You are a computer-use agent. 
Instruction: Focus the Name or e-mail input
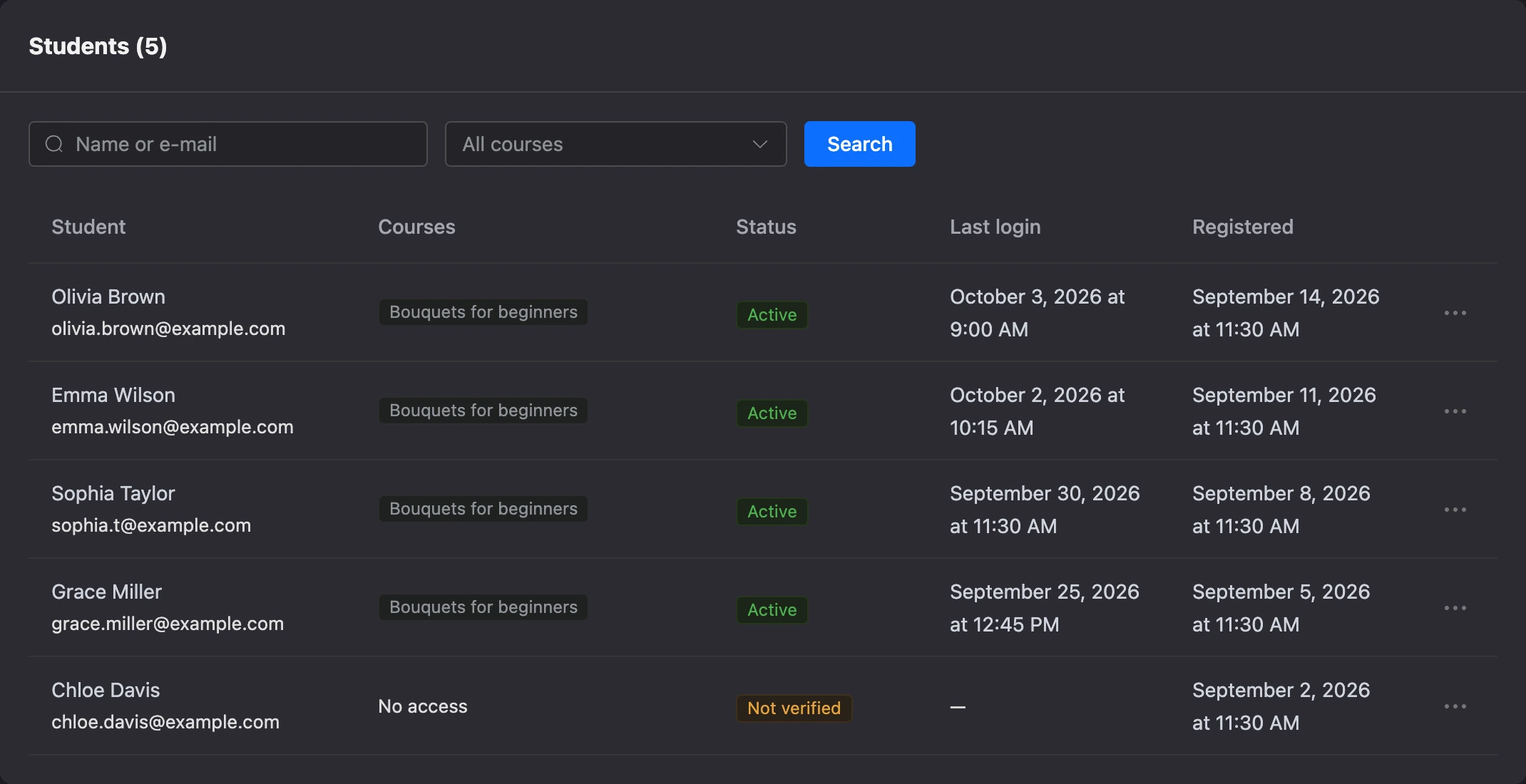pyautogui.click(x=228, y=144)
